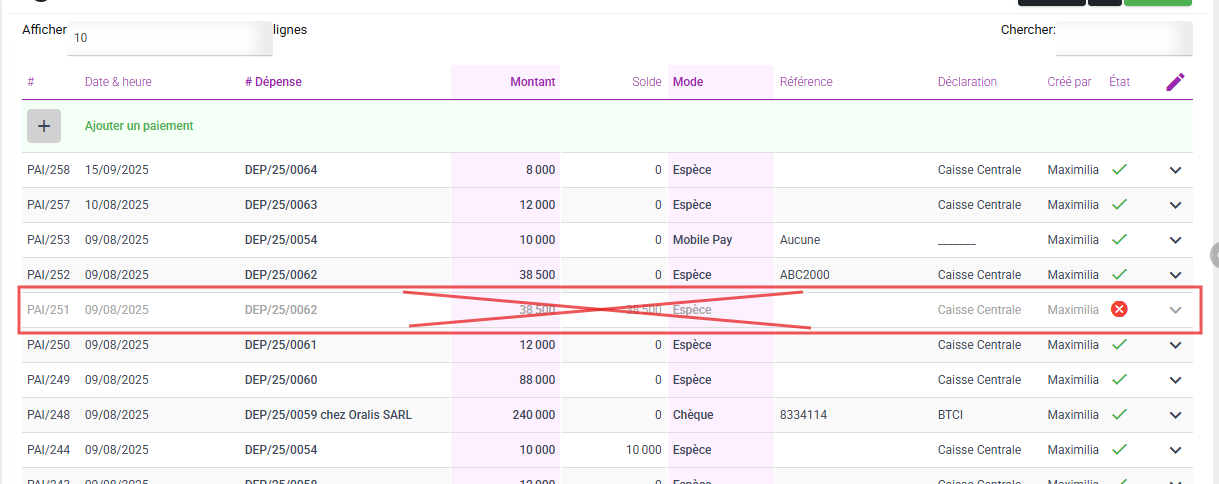Click the green checkmark for PAI/248
Screen dimensions: 1219x484
click(1120, 415)
